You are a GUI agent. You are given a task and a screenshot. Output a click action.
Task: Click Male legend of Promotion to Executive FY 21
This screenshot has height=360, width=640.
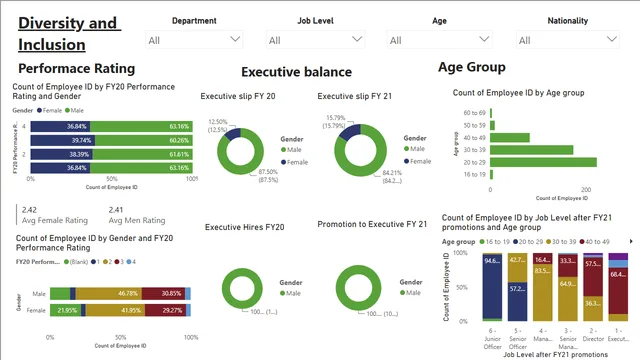tap(410, 293)
